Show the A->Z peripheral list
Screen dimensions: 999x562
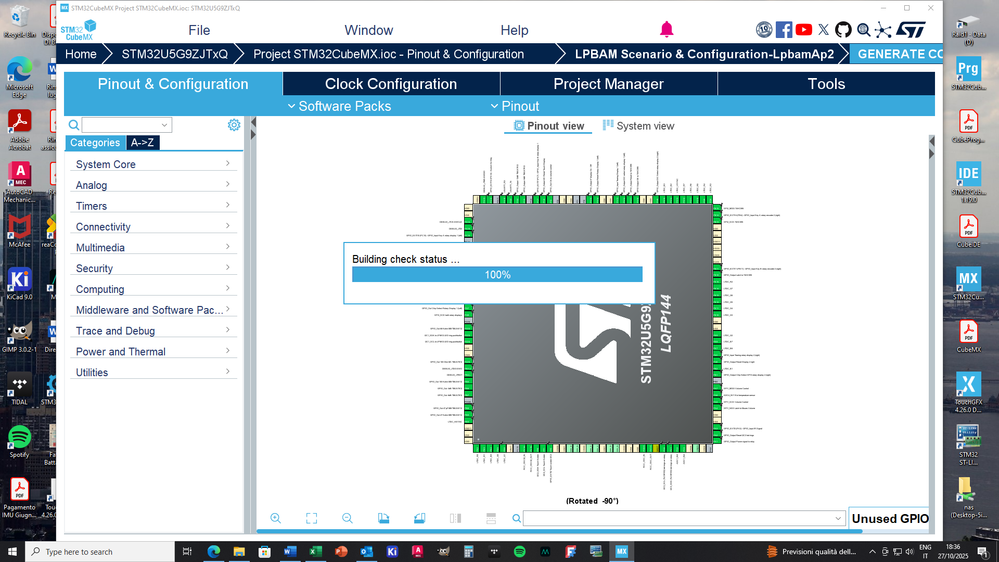142,143
